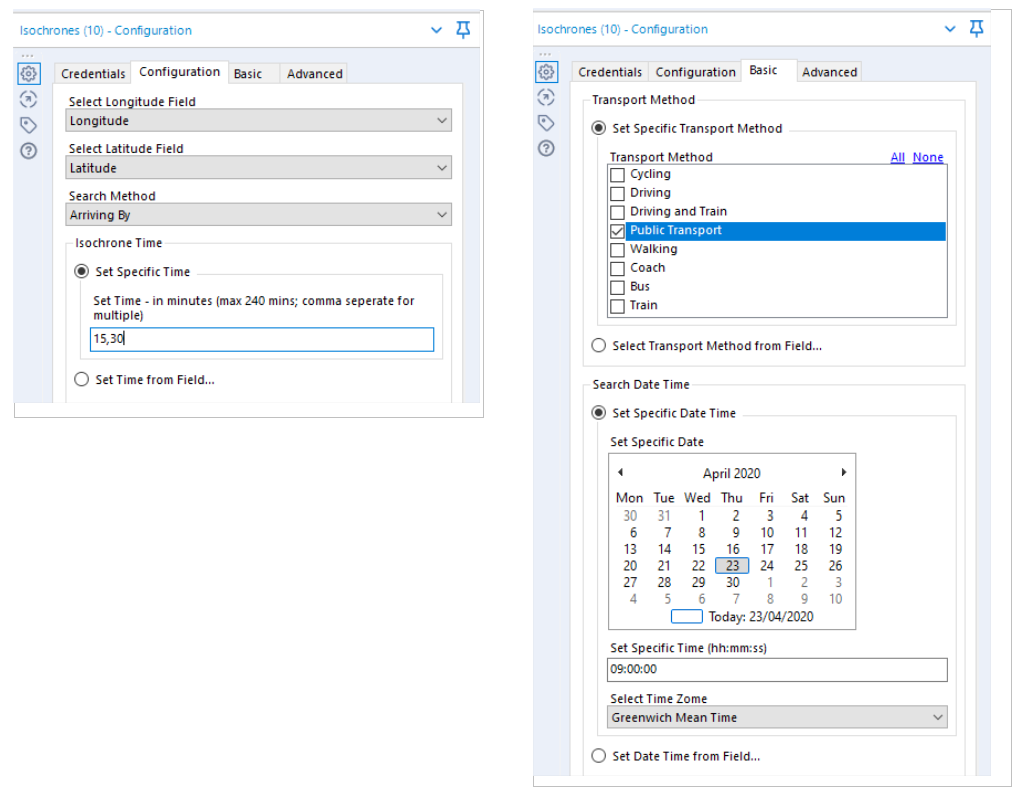The height and width of the screenshot is (797, 1021).
Task: Open the Configuration gear icon in left sidebar
Action: pyautogui.click(x=28, y=73)
